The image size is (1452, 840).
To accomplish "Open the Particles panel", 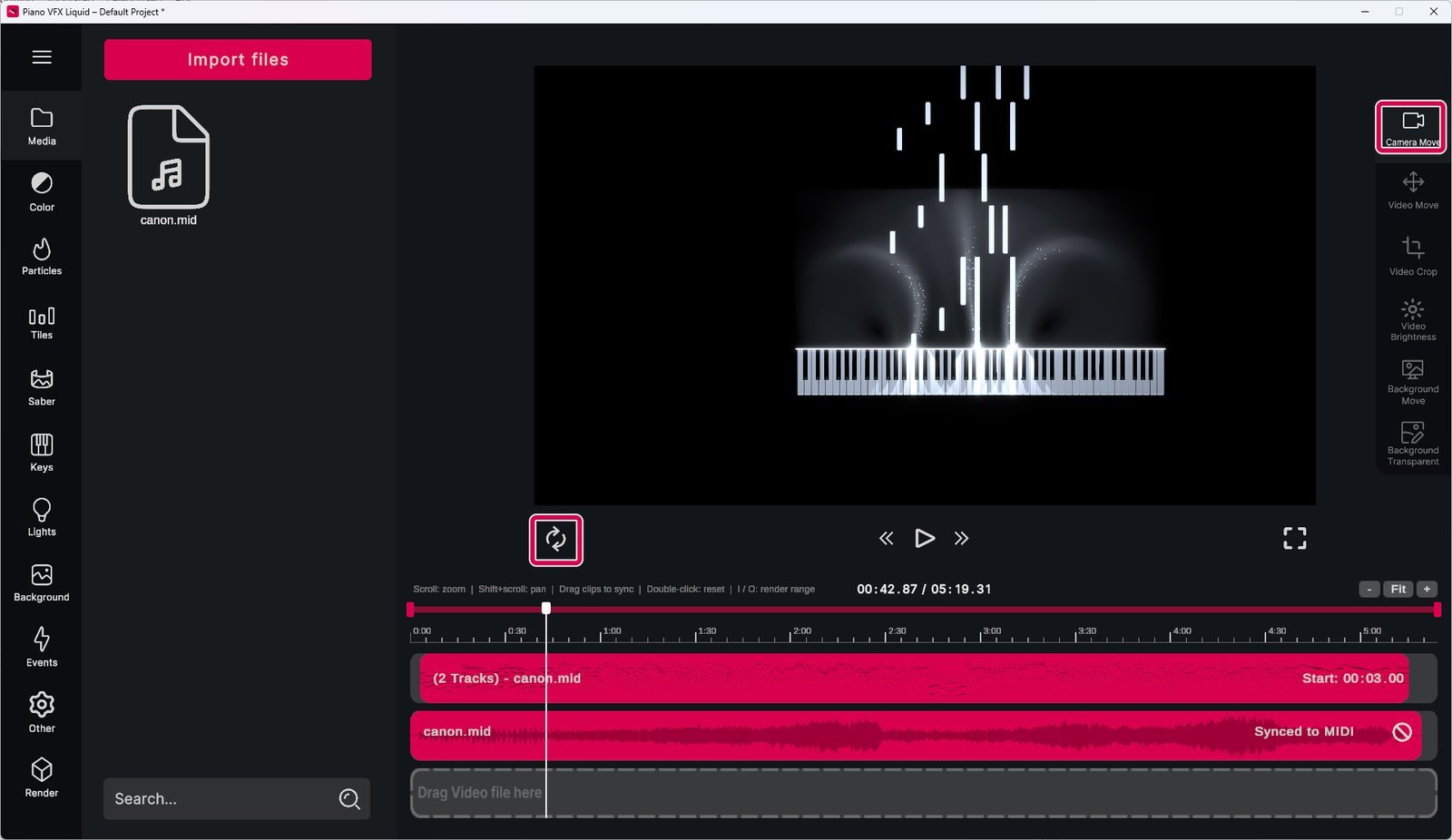I will point(42,257).
